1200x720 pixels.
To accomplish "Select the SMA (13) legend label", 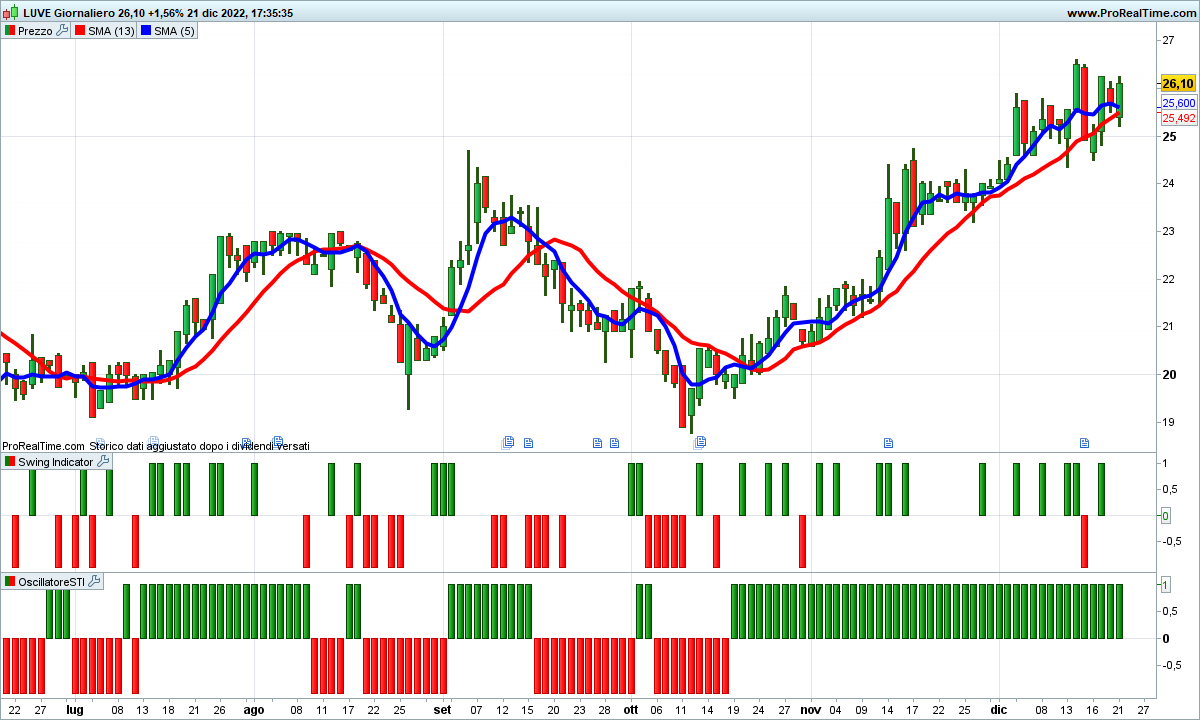I will [x=111, y=31].
